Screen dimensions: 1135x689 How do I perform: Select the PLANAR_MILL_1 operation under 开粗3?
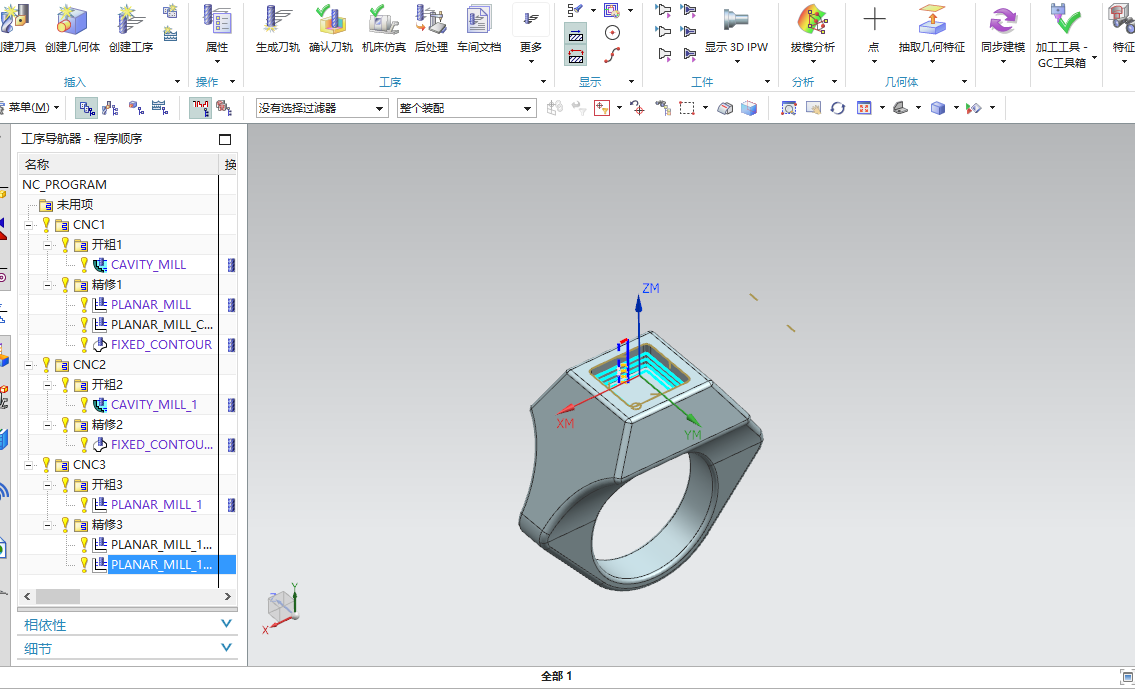coord(156,504)
